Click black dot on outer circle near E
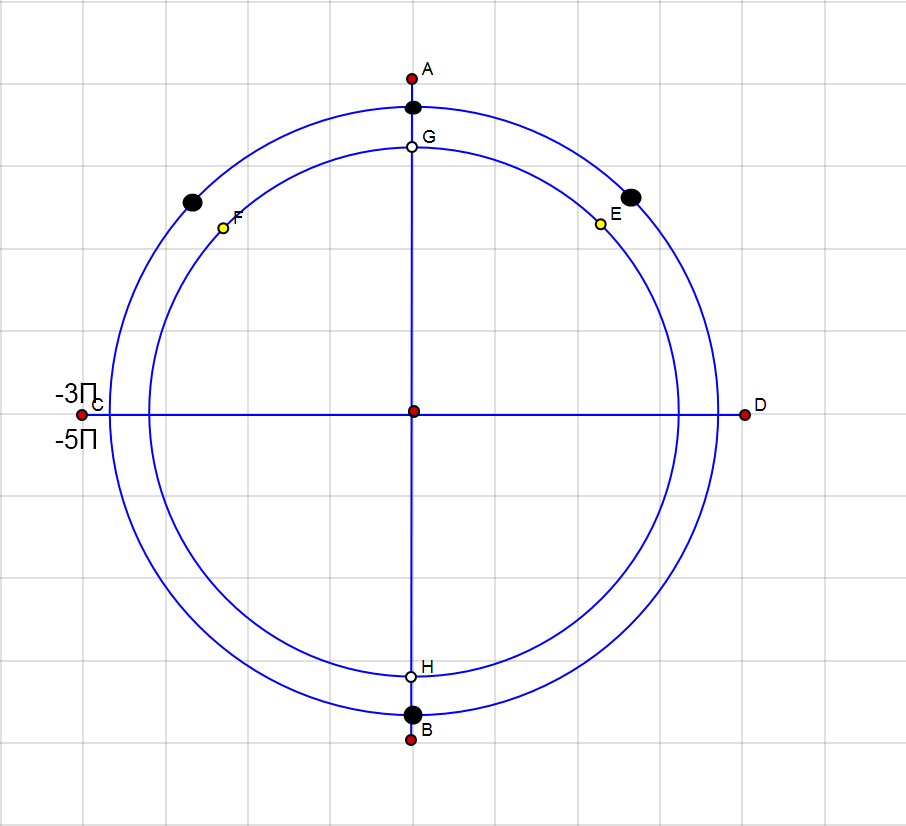This screenshot has height=826, width=906. (631, 198)
